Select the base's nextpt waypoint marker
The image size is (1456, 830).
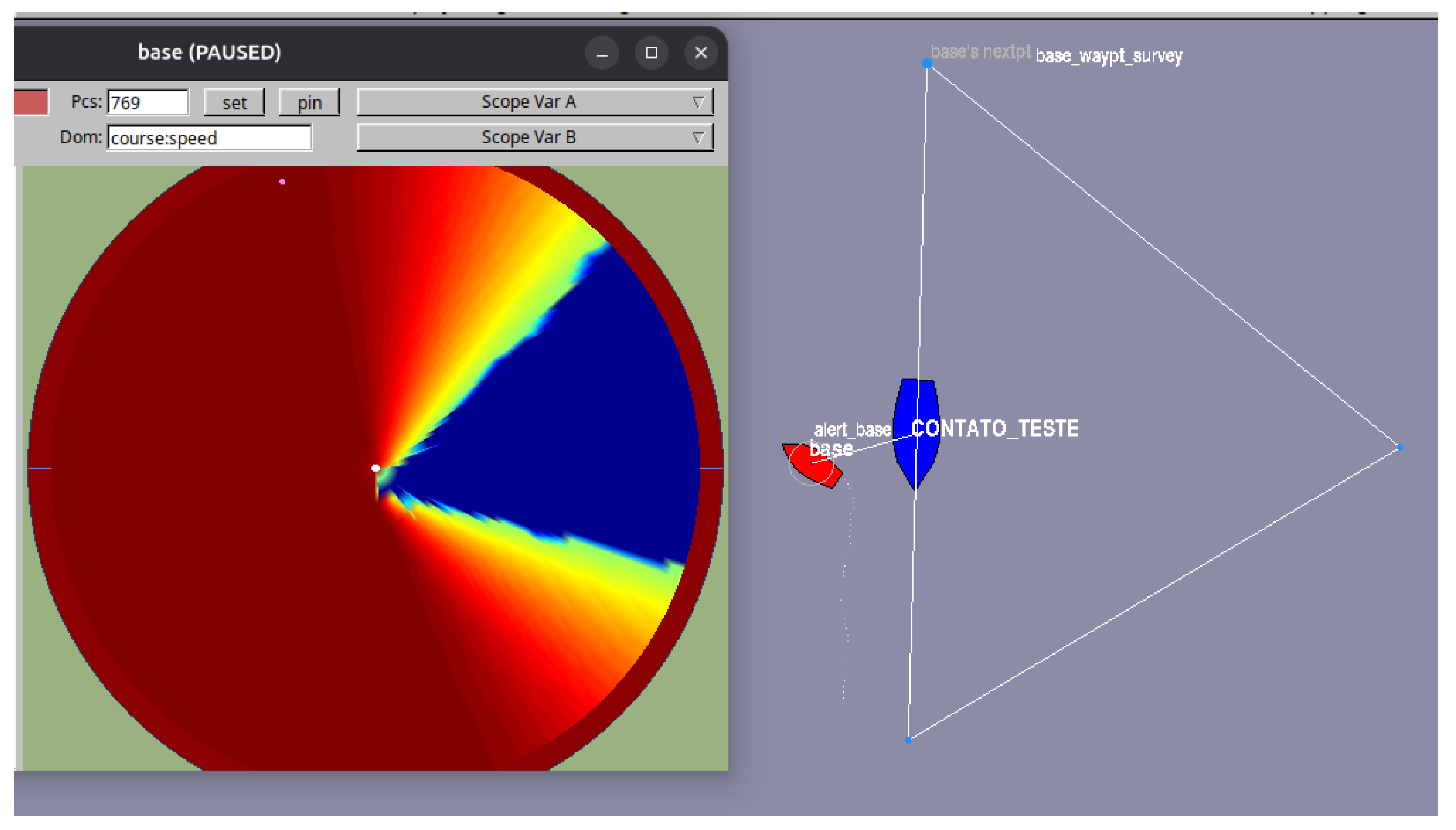click(927, 64)
